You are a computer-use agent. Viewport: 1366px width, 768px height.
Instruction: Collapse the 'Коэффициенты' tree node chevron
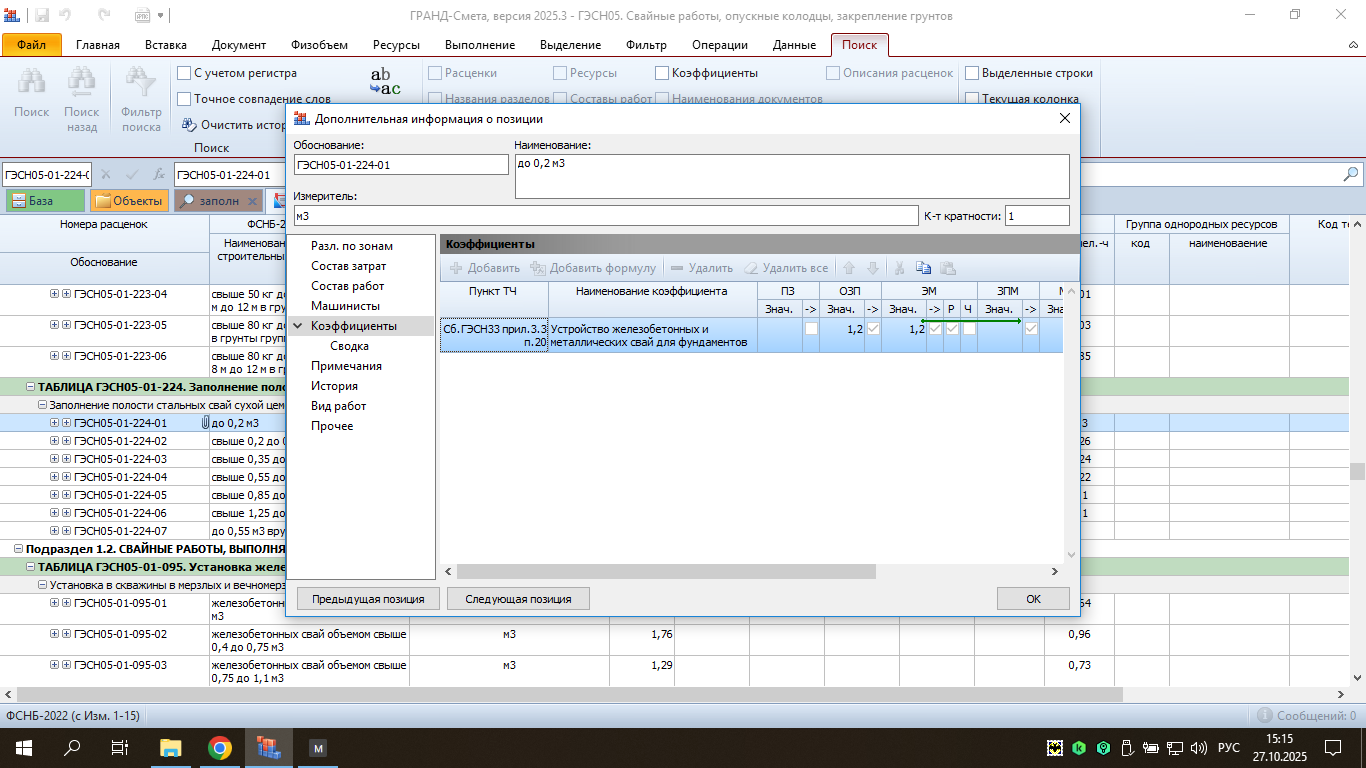tap(297, 326)
